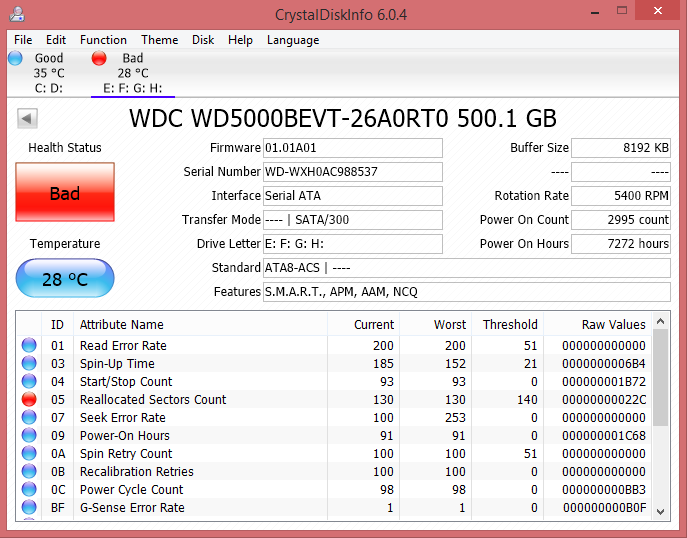This screenshot has width=687, height=538.
Task: Click the 28 °C temperature button
Action: point(65,278)
